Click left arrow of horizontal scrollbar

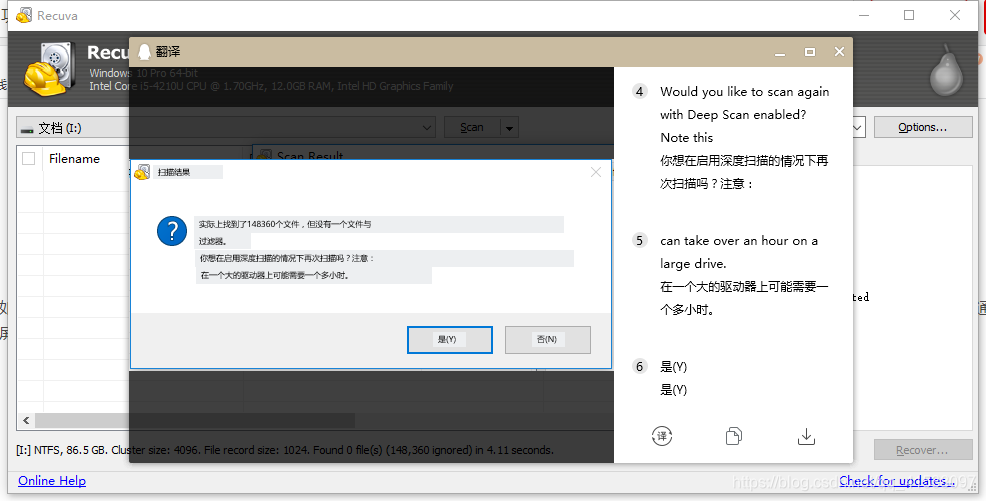pos(26,421)
